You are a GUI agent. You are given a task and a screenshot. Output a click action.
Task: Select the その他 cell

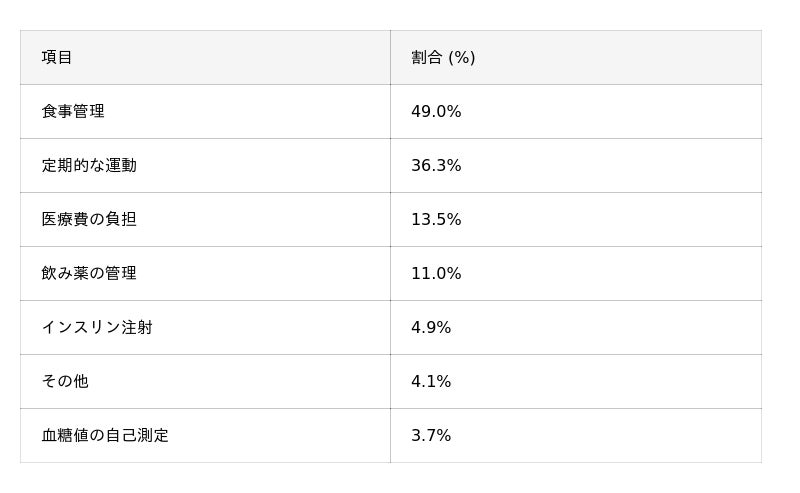(x=65, y=382)
